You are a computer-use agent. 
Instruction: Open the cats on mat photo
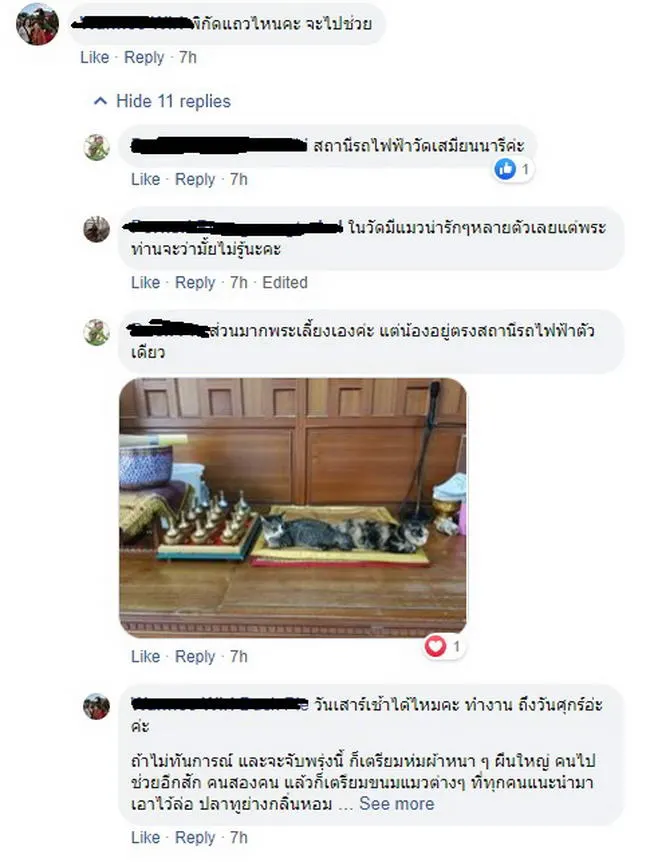[293, 507]
